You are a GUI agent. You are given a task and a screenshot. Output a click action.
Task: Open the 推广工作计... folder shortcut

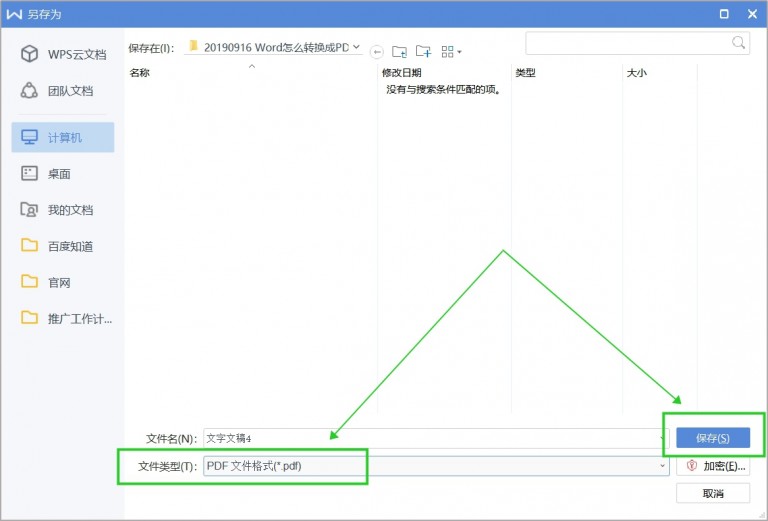pyautogui.click(x=66, y=318)
